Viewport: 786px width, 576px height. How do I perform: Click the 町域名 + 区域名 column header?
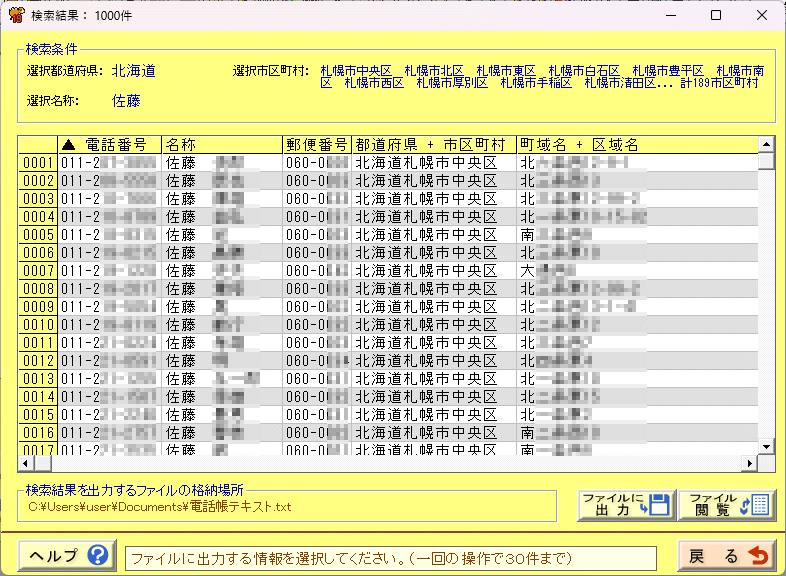[x=637, y=145]
